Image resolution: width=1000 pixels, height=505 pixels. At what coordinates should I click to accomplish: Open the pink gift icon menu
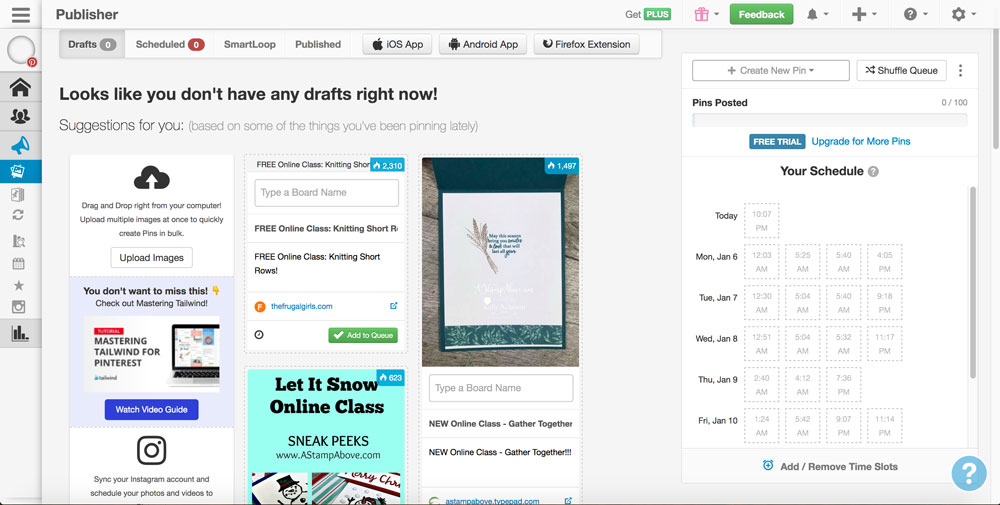707,14
